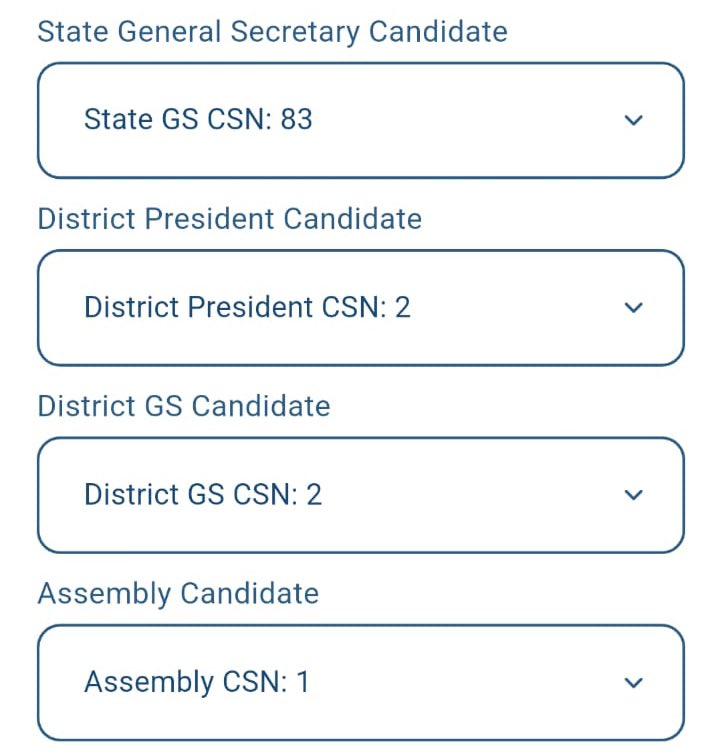Click the chevron icon in District President dropdown
The image size is (721, 755).
click(633, 307)
